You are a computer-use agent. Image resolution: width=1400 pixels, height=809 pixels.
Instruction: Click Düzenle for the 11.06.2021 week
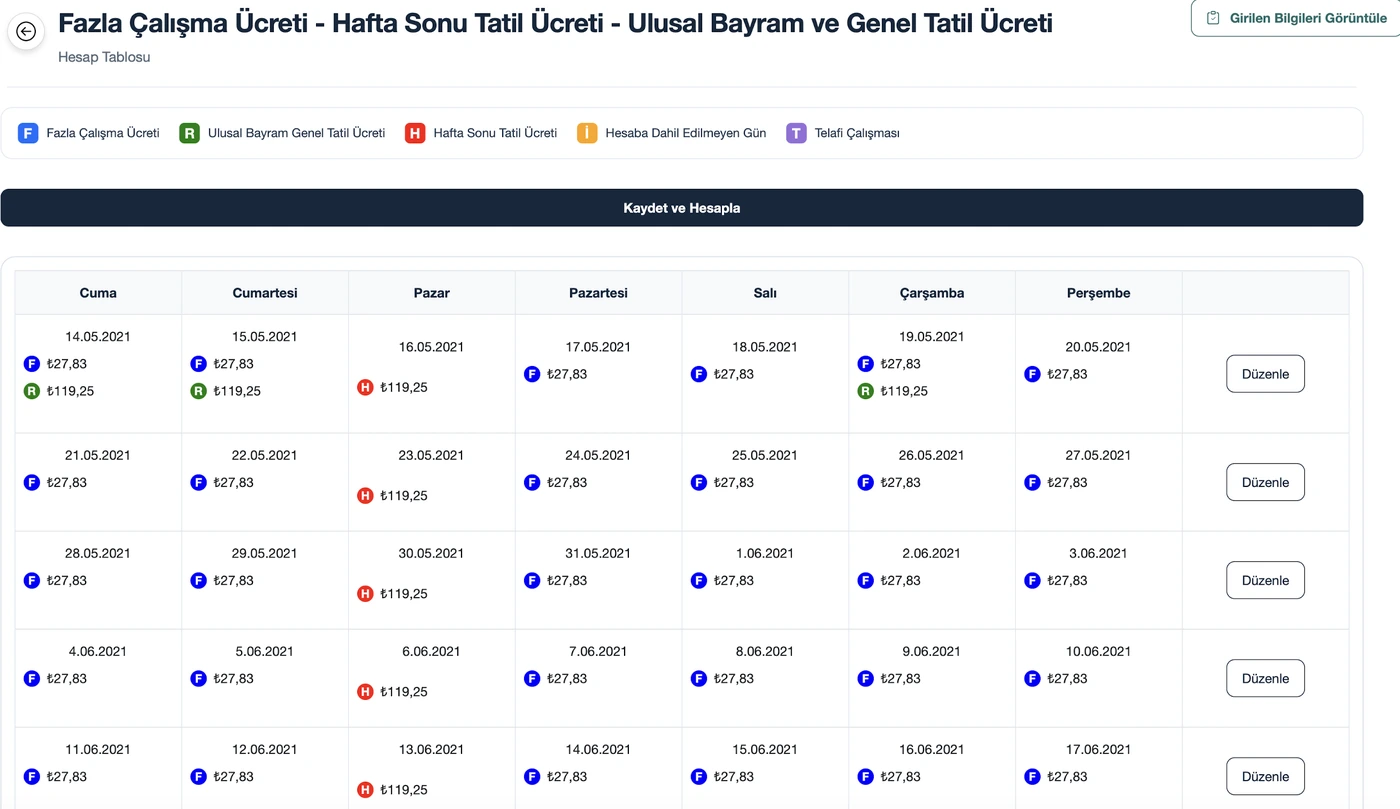coord(1265,776)
